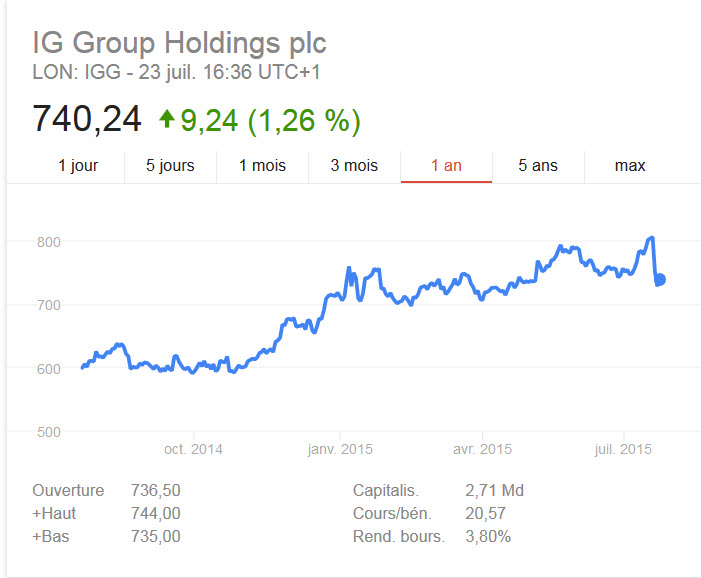This screenshot has width=701, height=578.
Task: Select the 1 jour time range tab
Action: point(78,165)
